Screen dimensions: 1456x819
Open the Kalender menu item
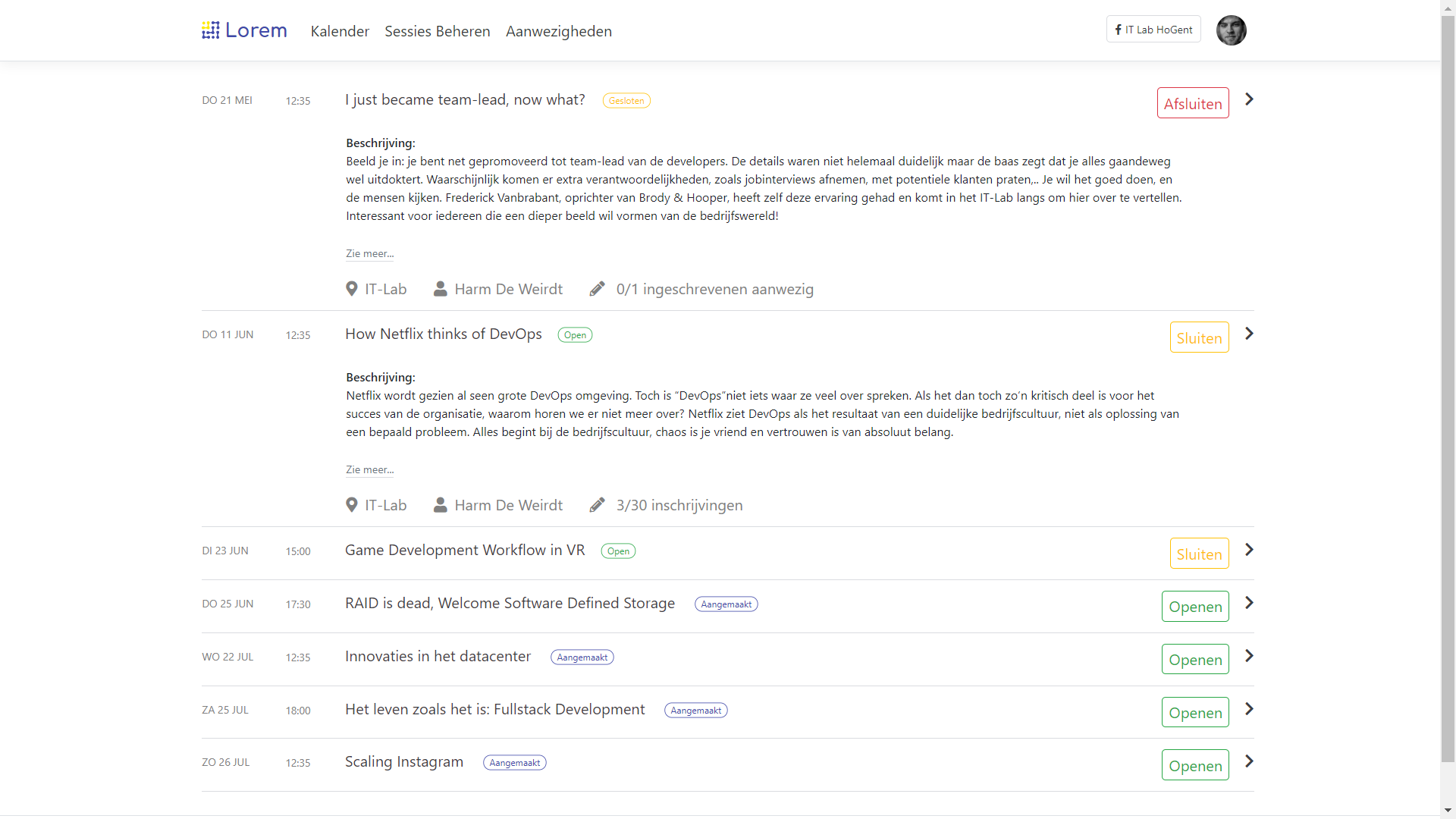340,31
